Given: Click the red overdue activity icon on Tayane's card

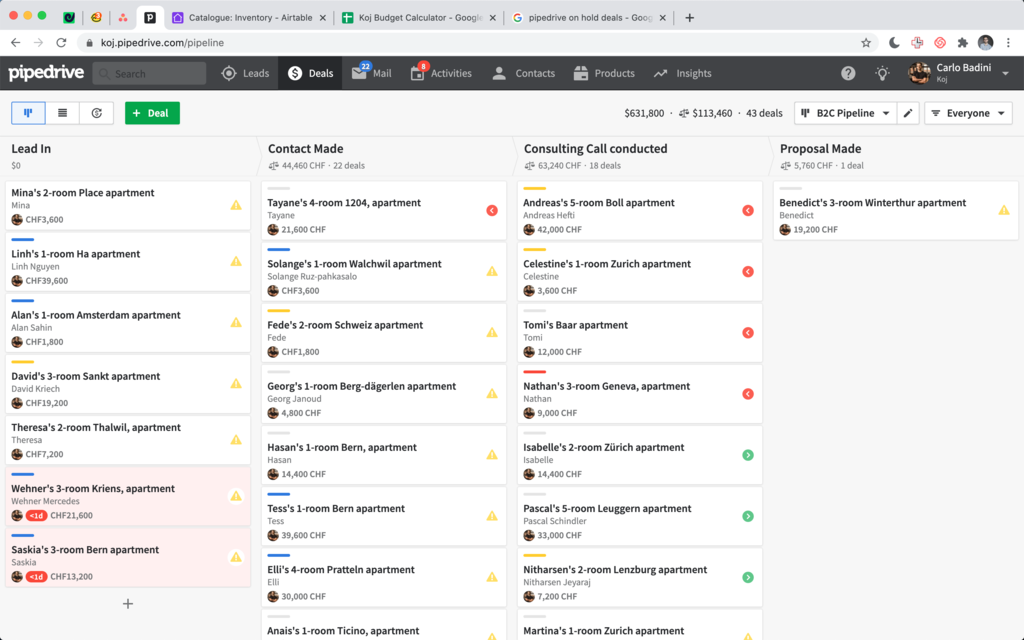Looking at the screenshot, I should (x=490, y=210).
